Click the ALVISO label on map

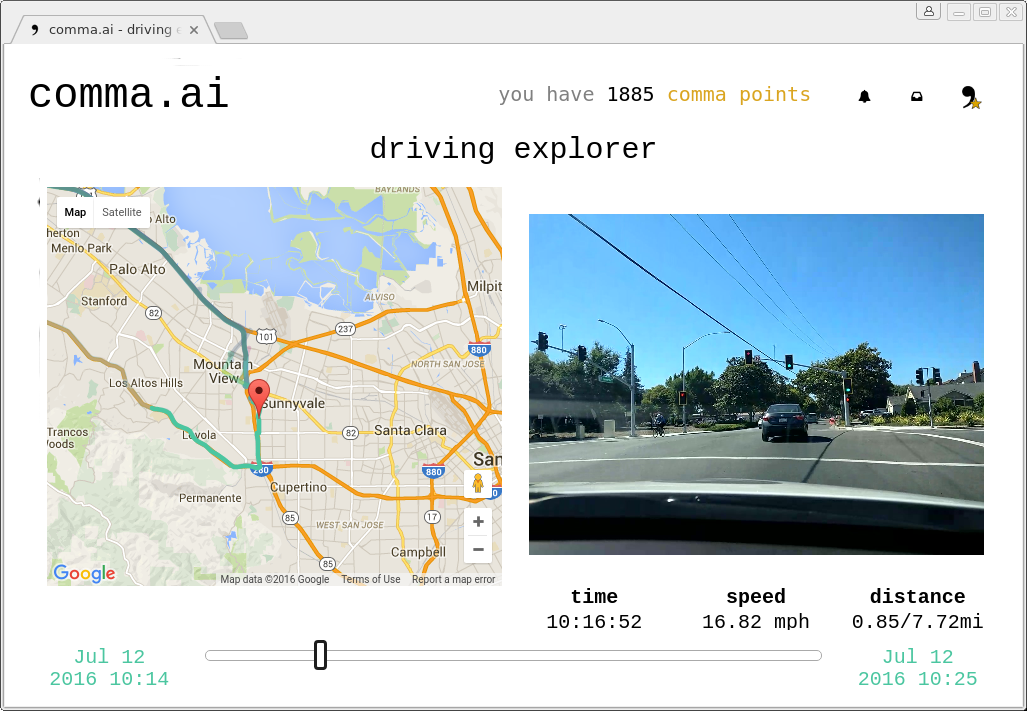[380, 297]
